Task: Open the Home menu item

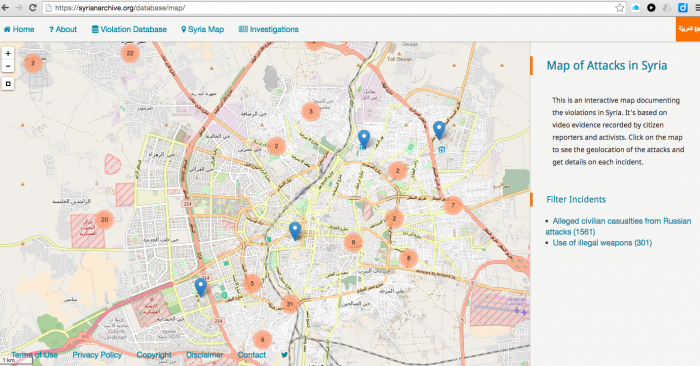Action: coord(19,29)
